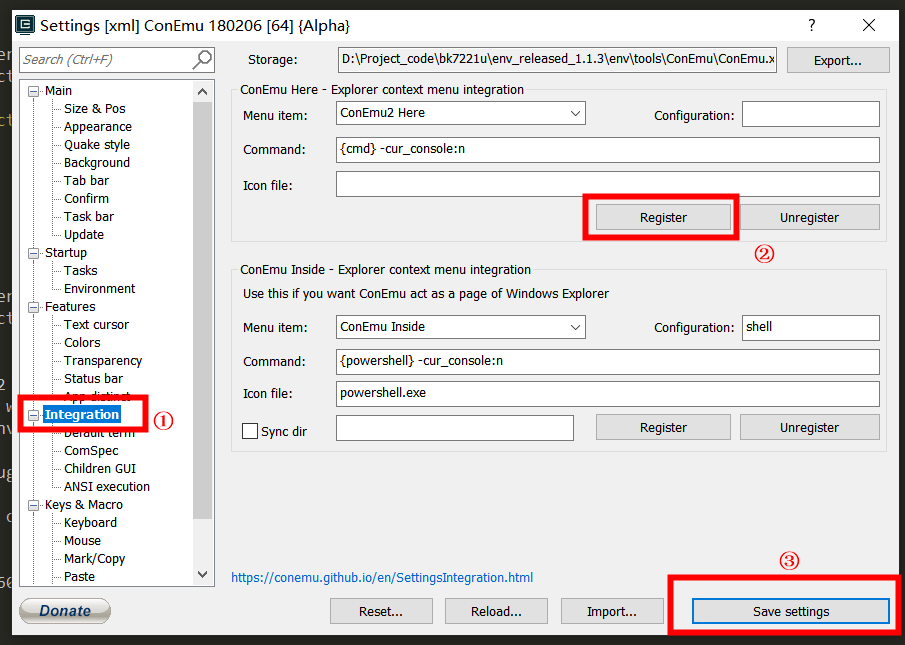This screenshot has height=645, width=905.
Task: Click the Export... button
Action: click(x=837, y=60)
